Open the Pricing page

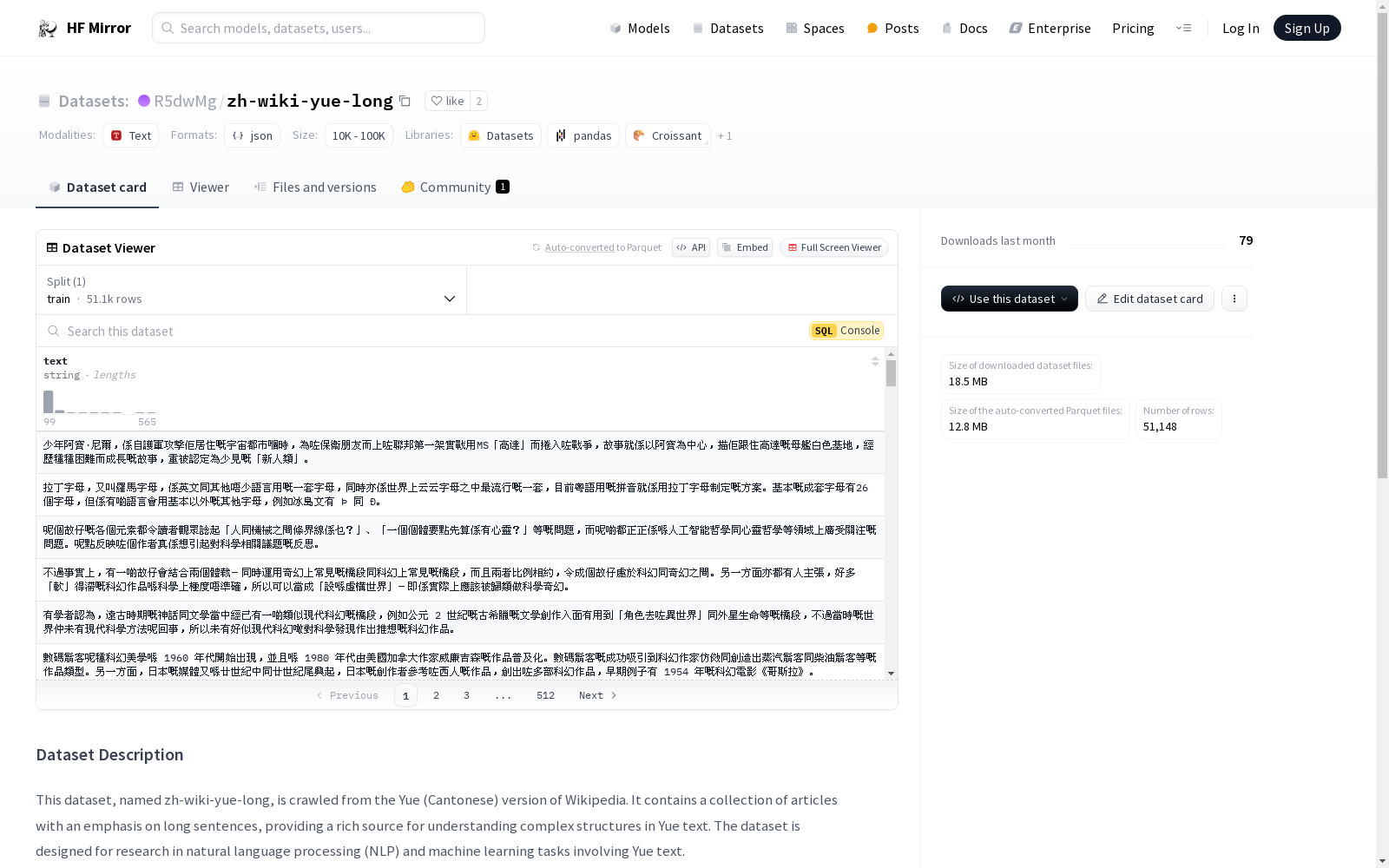pyautogui.click(x=1133, y=29)
